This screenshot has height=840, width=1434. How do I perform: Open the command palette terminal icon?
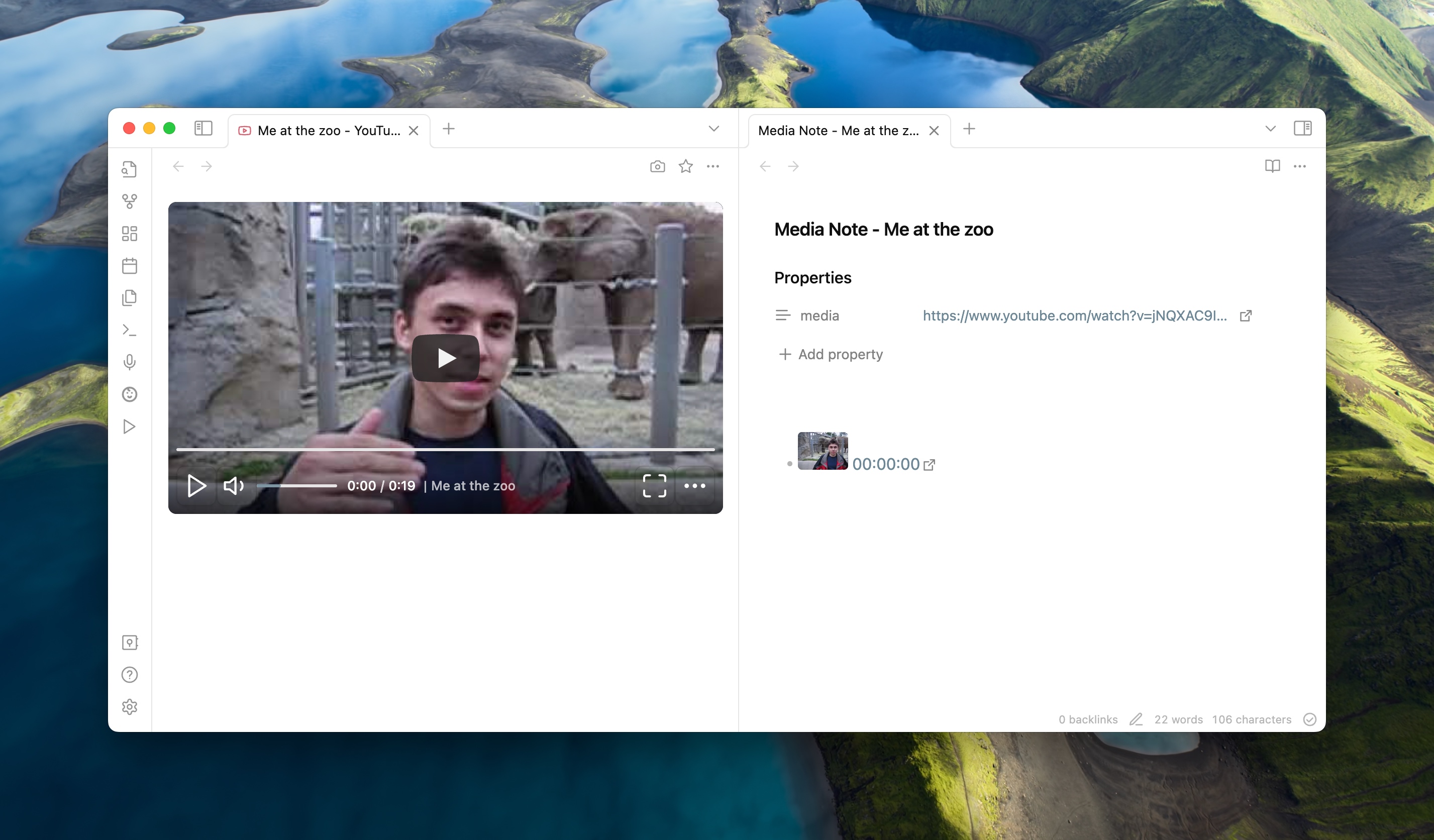[129, 330]
